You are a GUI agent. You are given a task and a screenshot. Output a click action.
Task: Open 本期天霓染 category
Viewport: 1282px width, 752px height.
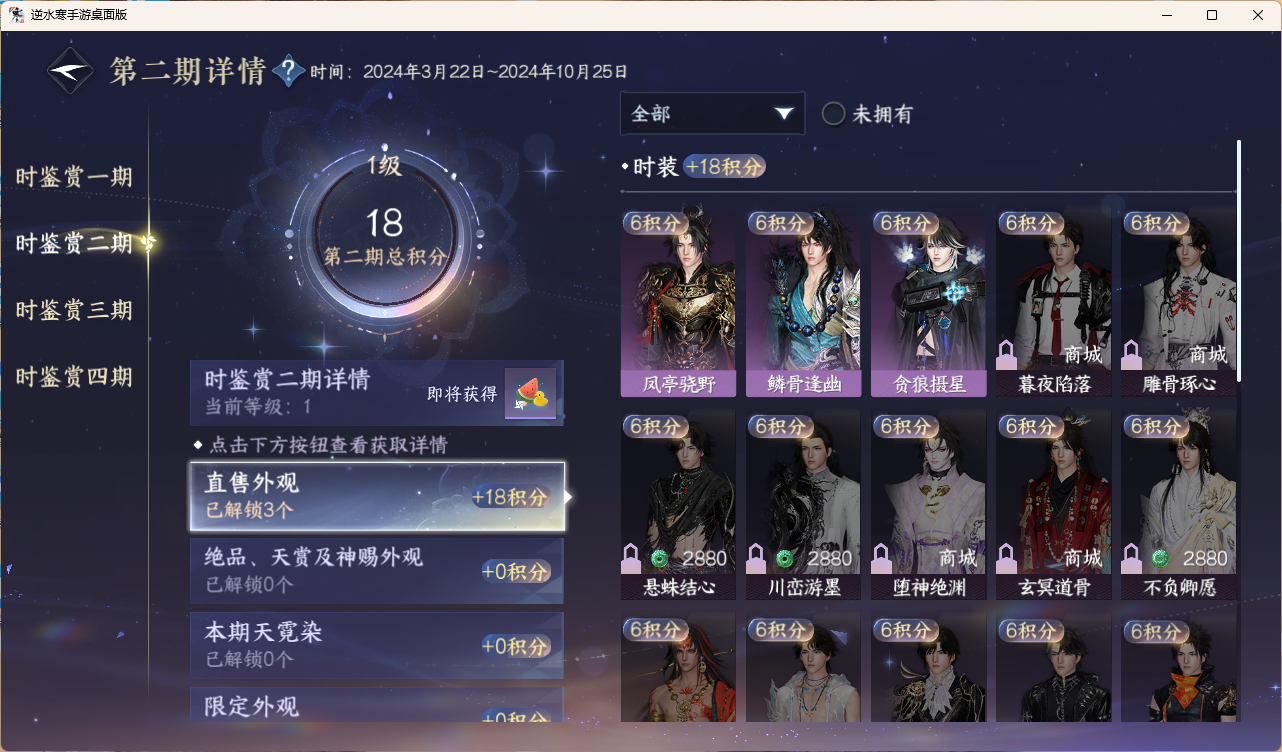(x=377, y=645)
